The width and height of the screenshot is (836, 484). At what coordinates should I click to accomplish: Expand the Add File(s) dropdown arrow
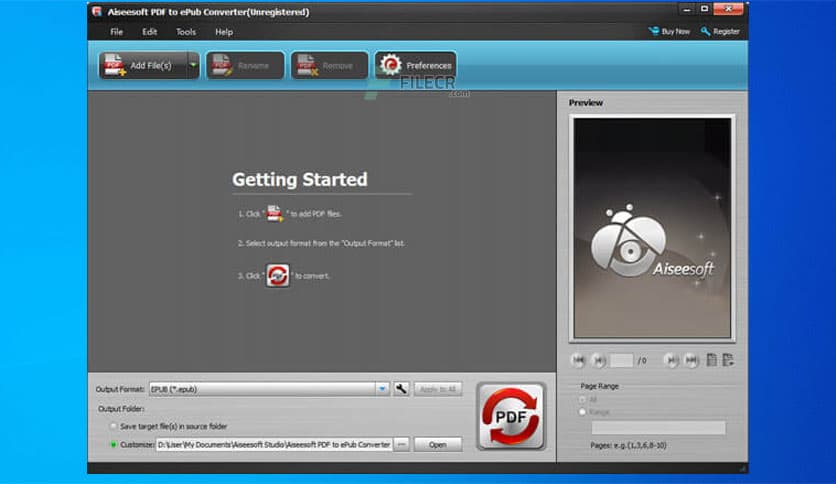[x=193, y=66]
